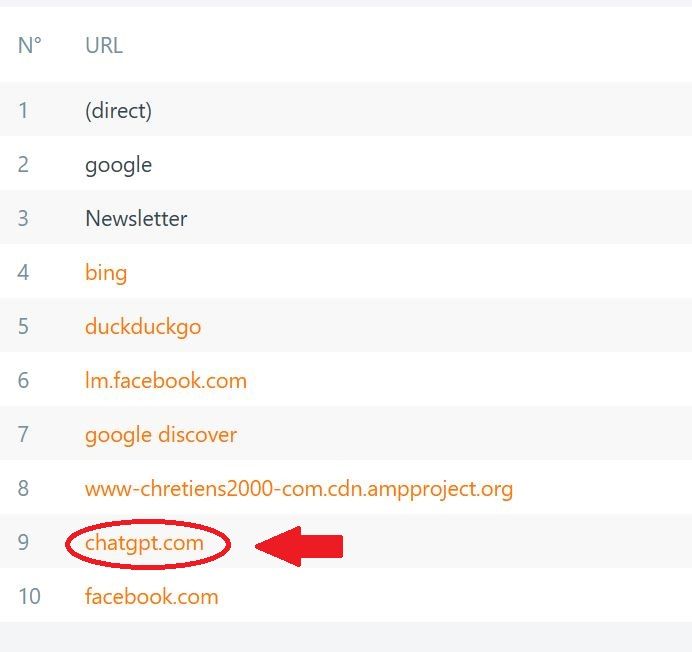Open the chatgpt.com referrer link
The height and width of the screenshot is (652, 692).
(144, 543)
